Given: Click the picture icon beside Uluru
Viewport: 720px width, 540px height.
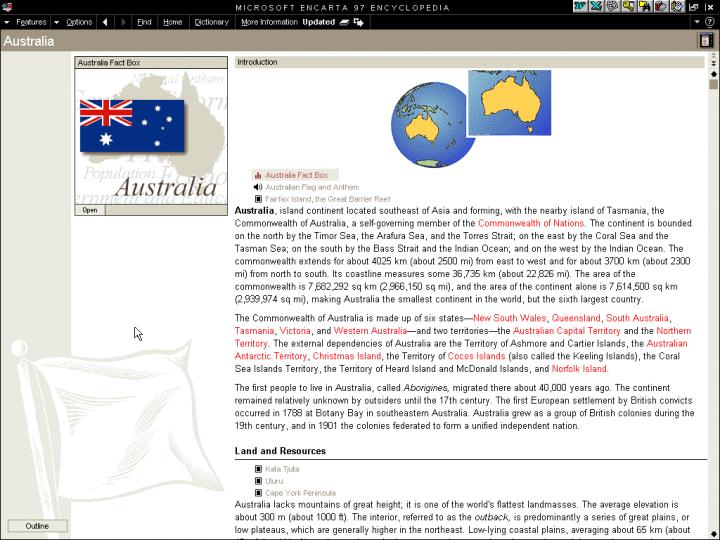Looking at the screenshot, I should 258,481.
